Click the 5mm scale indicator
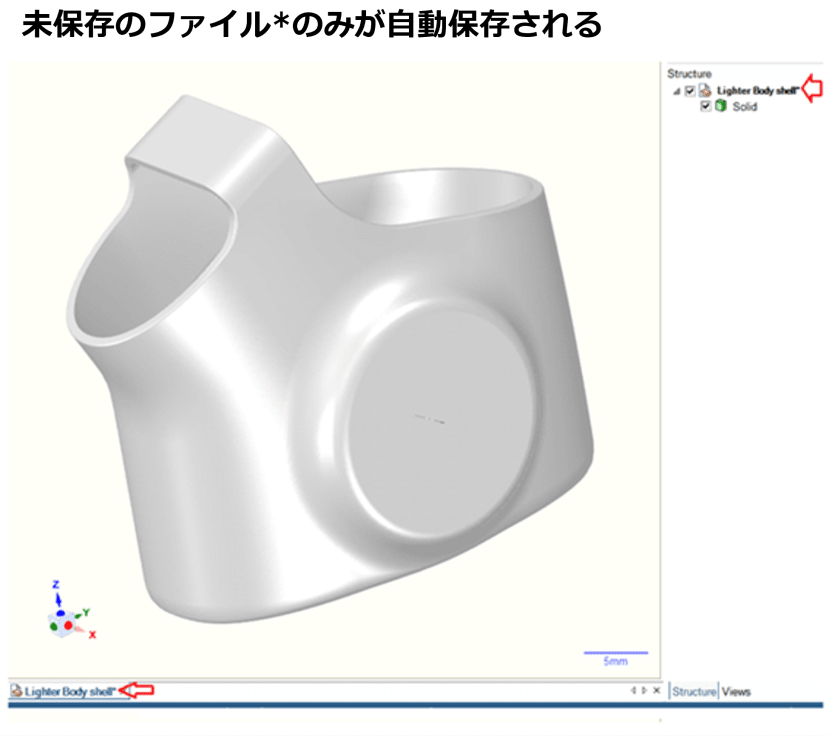The height and width of the screenshot is (736, 829). (615, 658)
